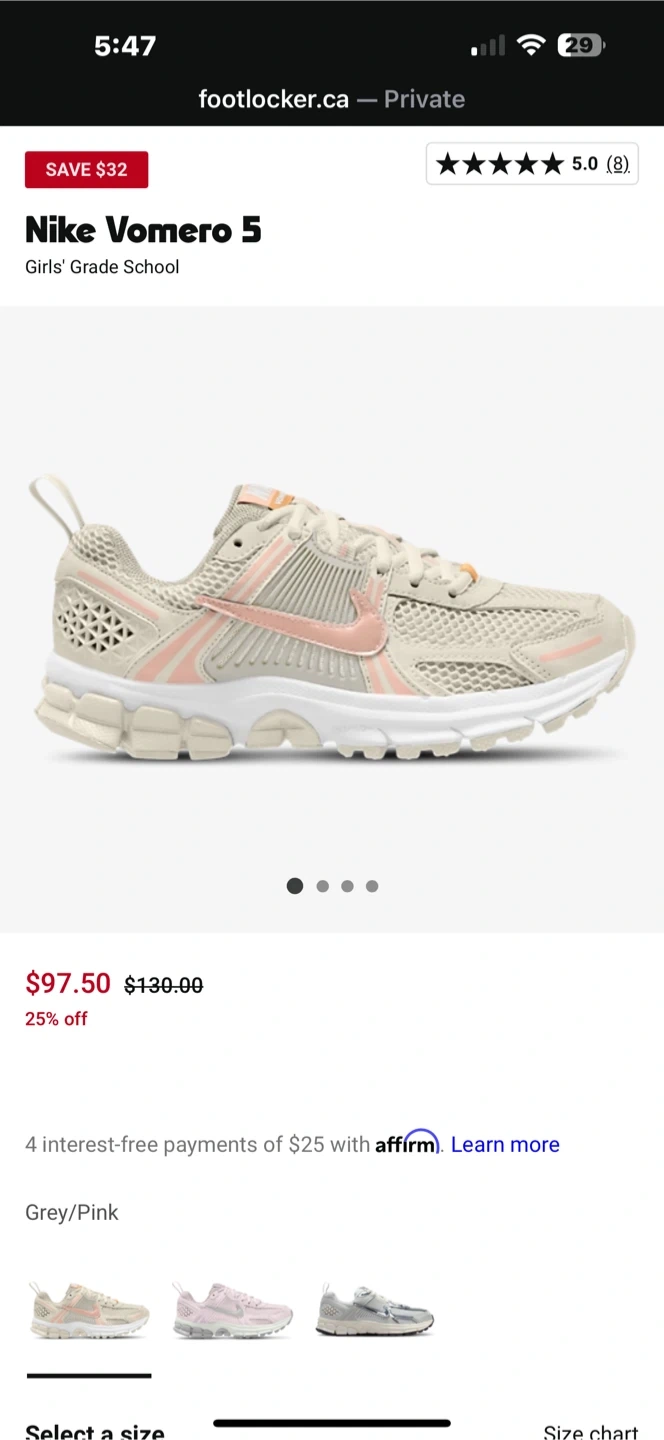Select the third carousel dot indicator
Screen dimensions: 664x1440
pos(347,886)
